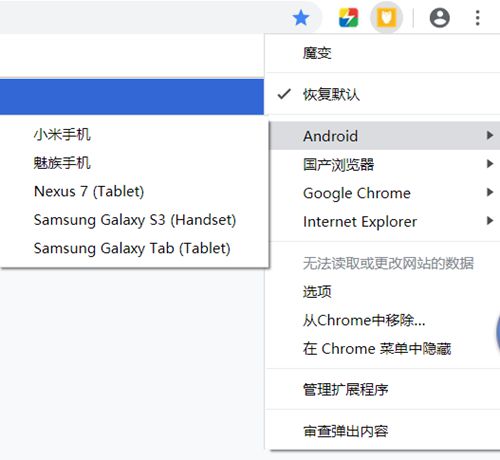Select 魅族手机 user agent
Image resolution: width=500 pixels, height=460 pixels.
(134, 163)
